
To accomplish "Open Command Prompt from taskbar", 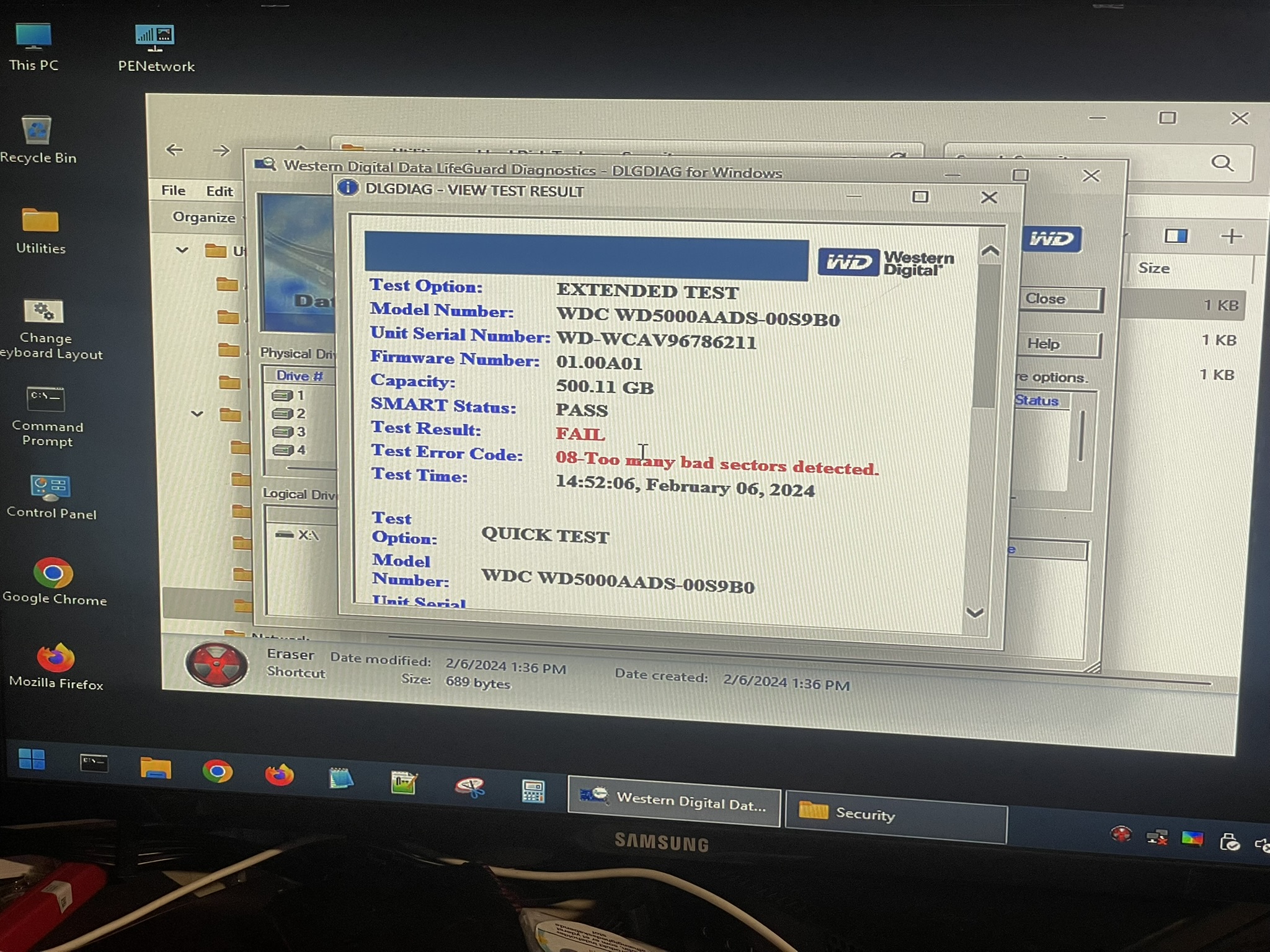I will pyautogui.click(x=94, y=763).
